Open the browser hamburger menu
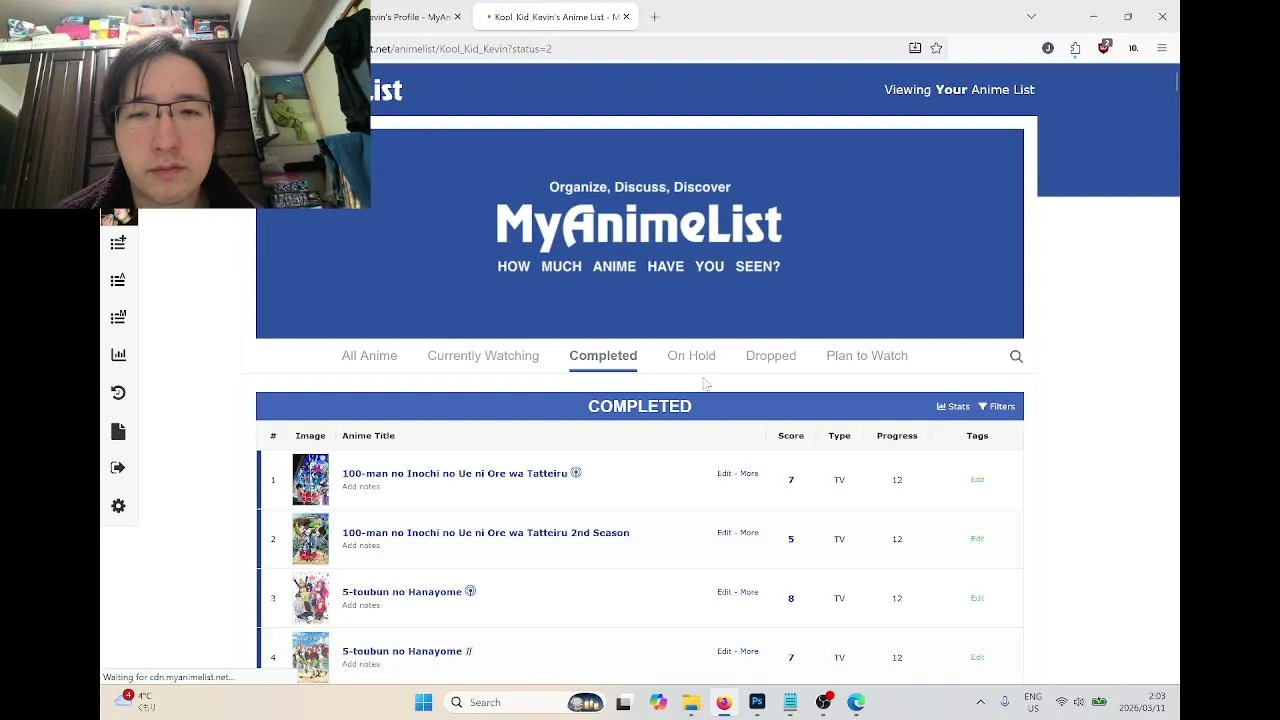Screen dimensions: 1280x720 (1162, 48)
